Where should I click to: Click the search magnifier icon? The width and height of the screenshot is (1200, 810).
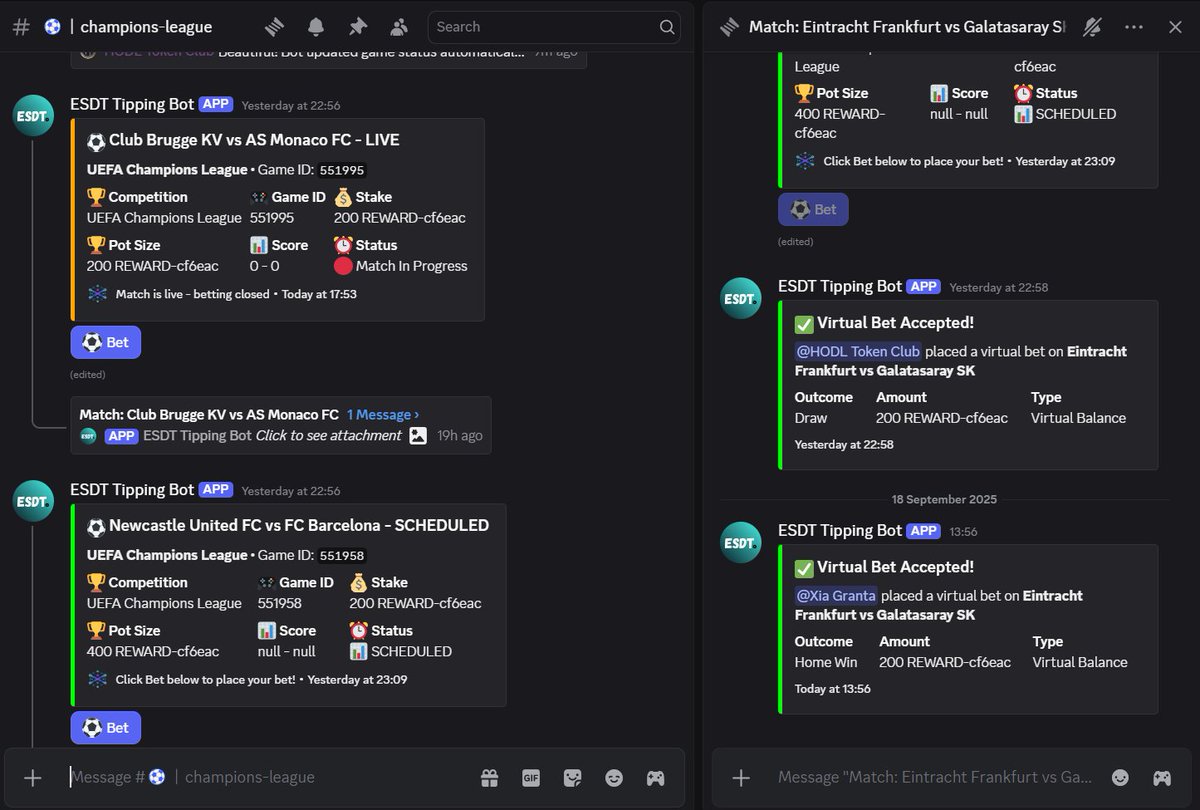[667, 27]
